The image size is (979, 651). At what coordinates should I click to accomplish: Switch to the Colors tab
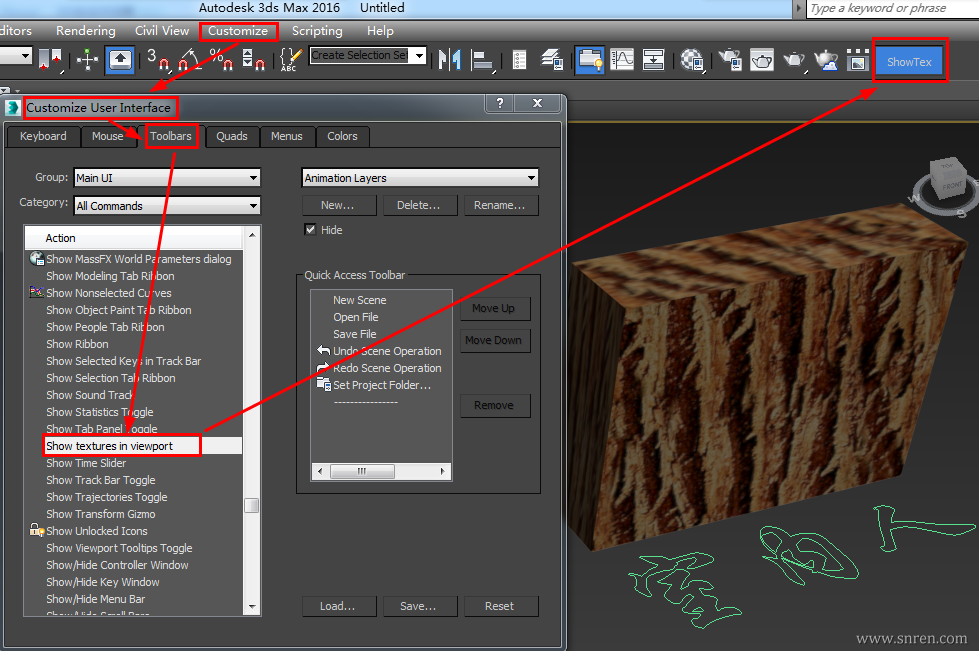pyautogui.click(x=342, y=136)
